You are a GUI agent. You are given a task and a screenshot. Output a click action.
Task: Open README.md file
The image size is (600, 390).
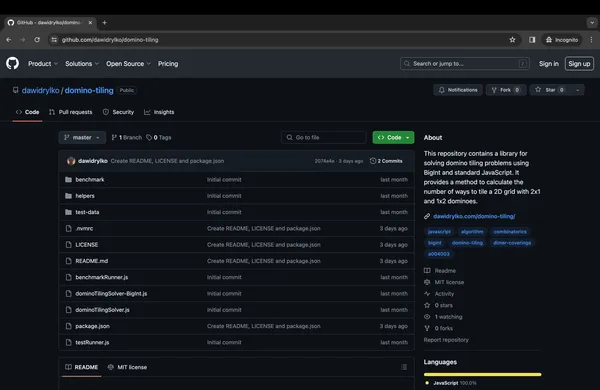92,261
